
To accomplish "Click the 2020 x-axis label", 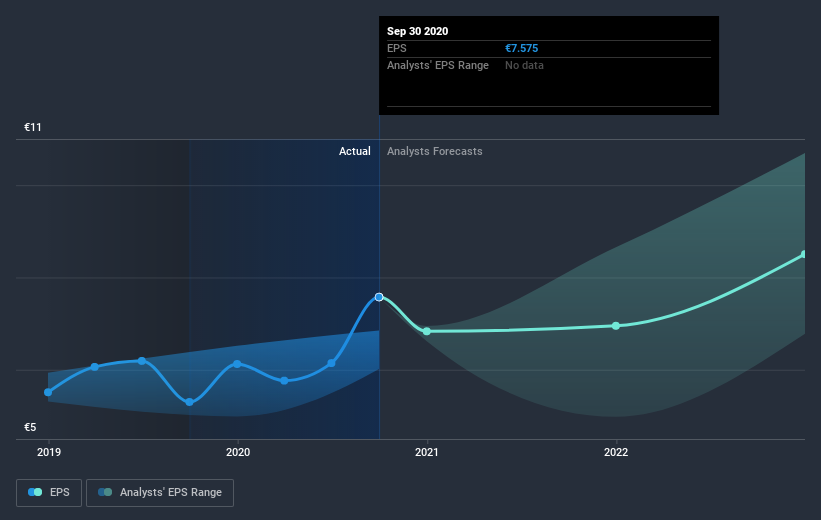I will [238, 452].
